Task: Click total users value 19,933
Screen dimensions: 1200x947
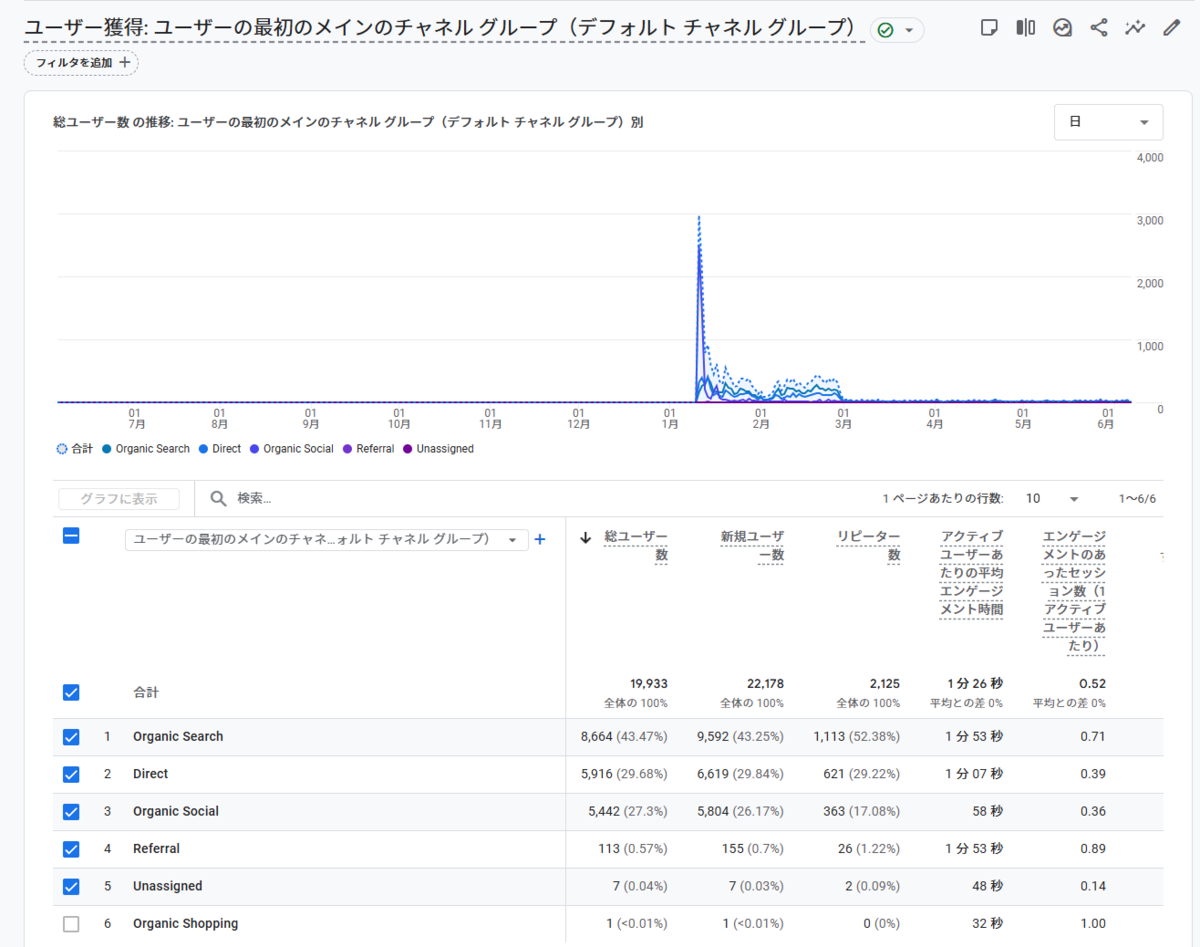Action: click(649, 684)
